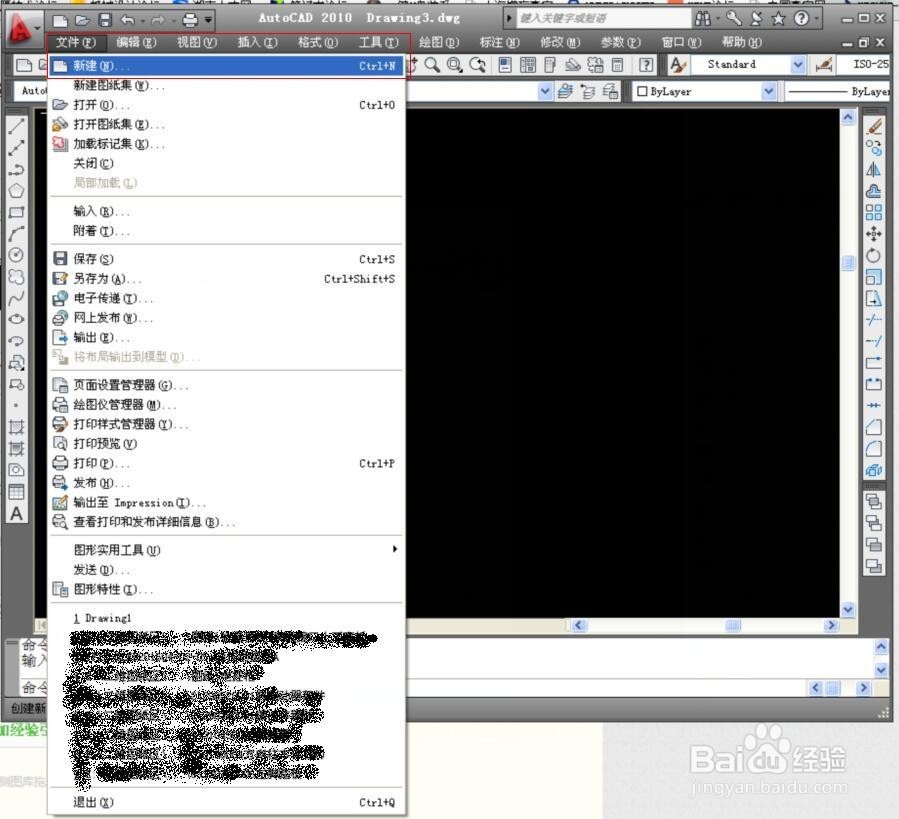Click the Help question mark toolbar icon
The width and height of the screenshot is (899, 819).
(646, 65)
